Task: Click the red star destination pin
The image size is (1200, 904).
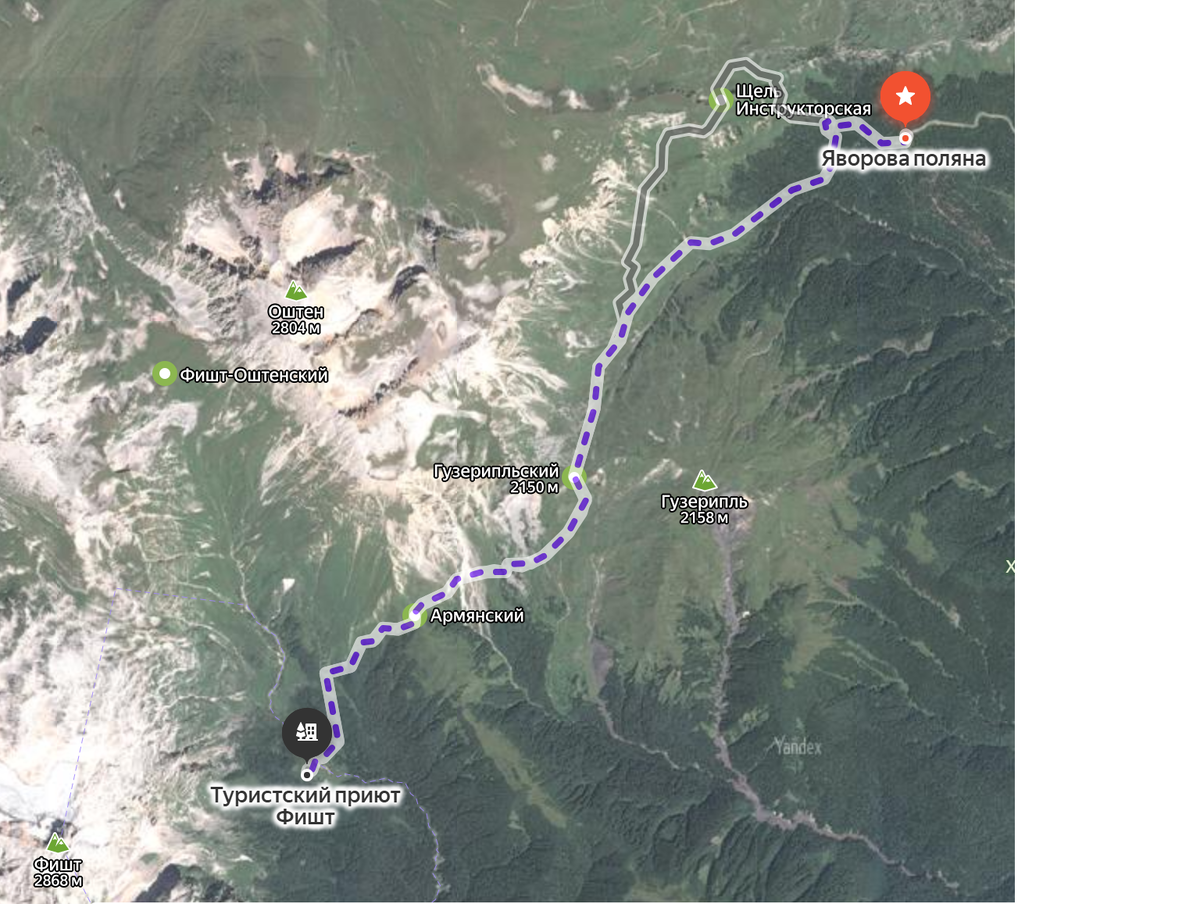Action: pos(905,98)
